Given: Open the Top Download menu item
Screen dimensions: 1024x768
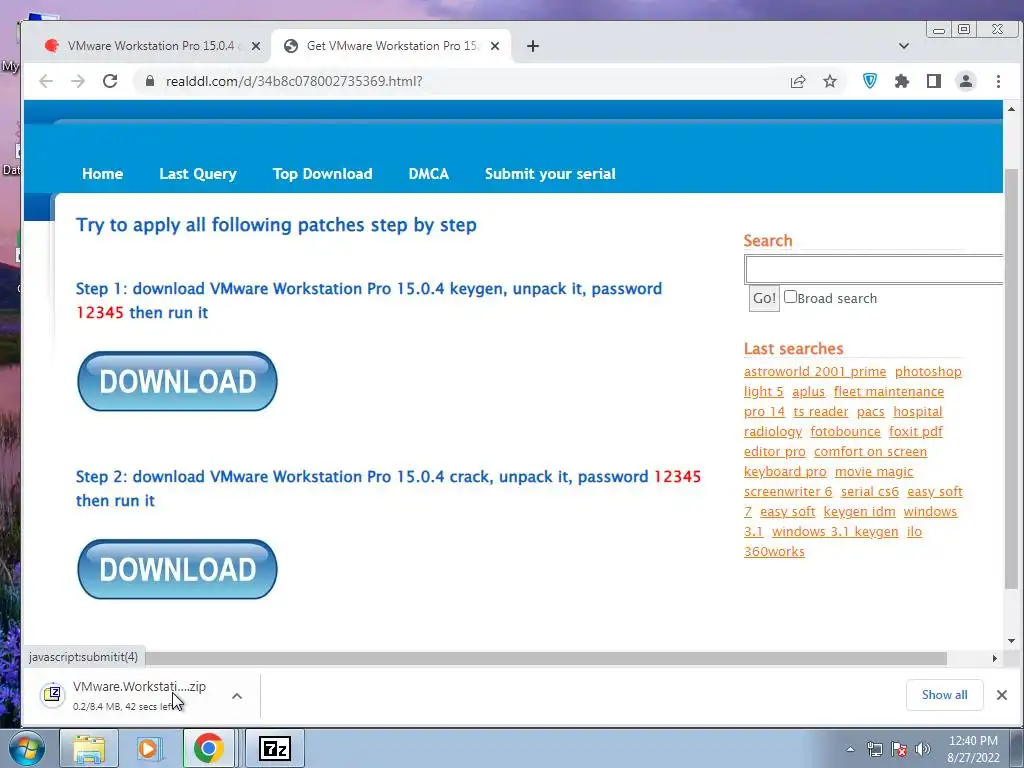Looking at the screenshot, I should coord(323,174).
